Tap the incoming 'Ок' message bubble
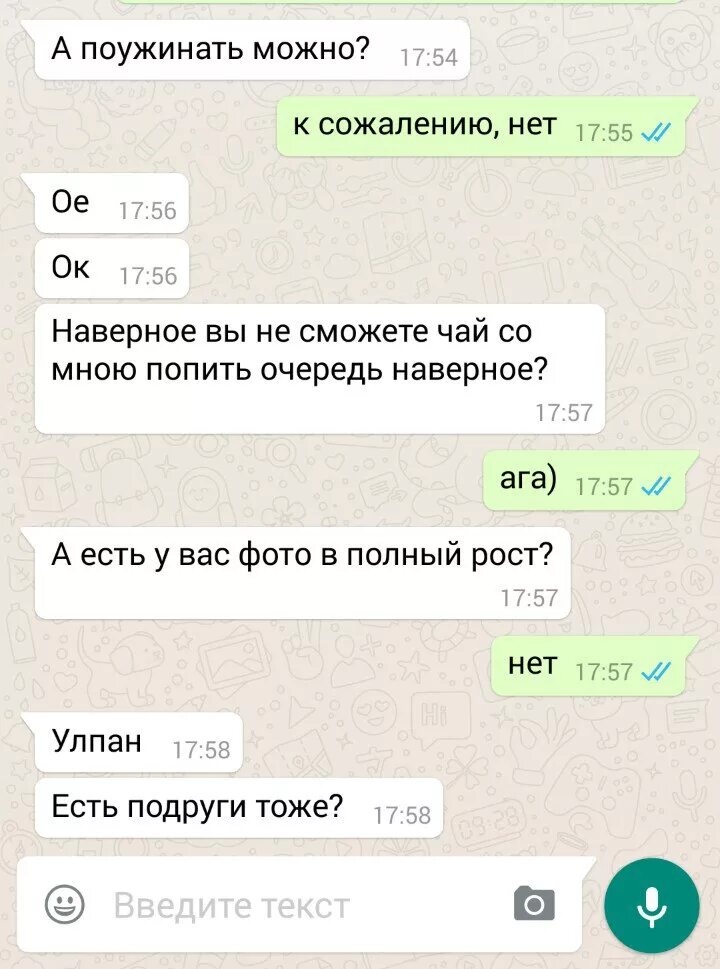This screenshot has height=969, width=720. tap(111, 268)
